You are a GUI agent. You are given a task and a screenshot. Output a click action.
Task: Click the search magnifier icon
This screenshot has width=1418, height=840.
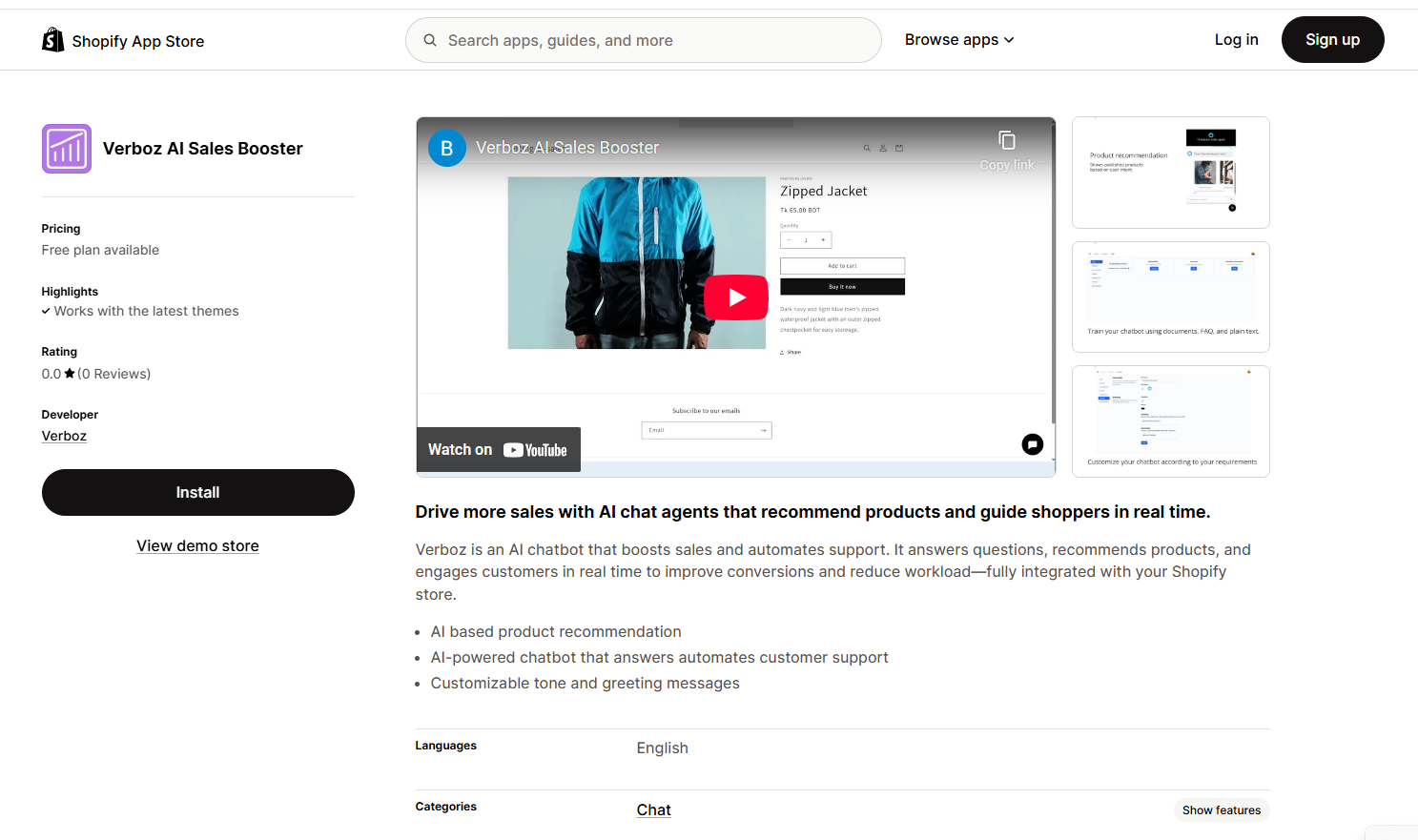(430, 40)
